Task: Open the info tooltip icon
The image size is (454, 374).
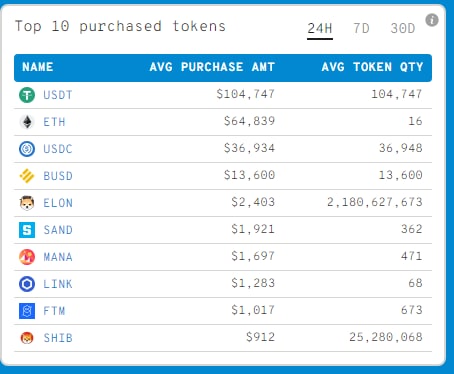Action: click(x=432, y=20)
